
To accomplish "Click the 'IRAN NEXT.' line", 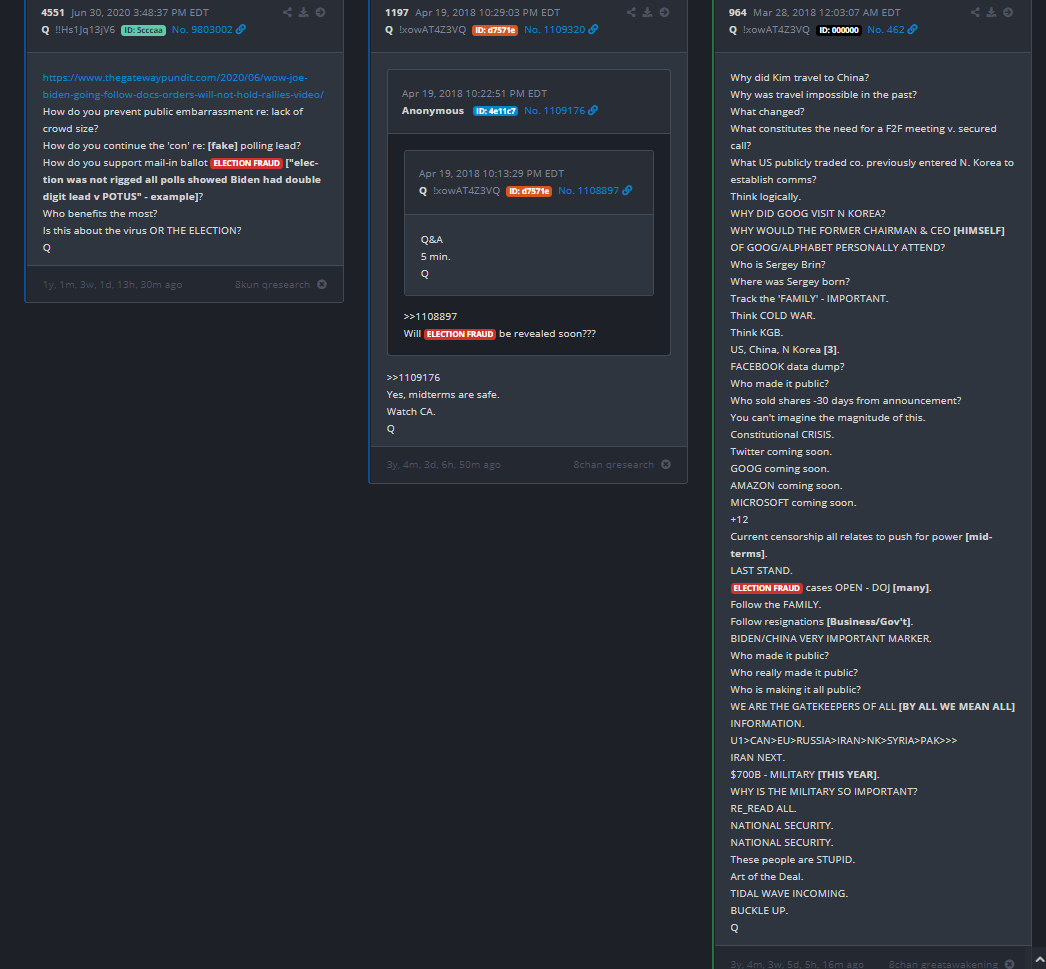I will [757, 757].
